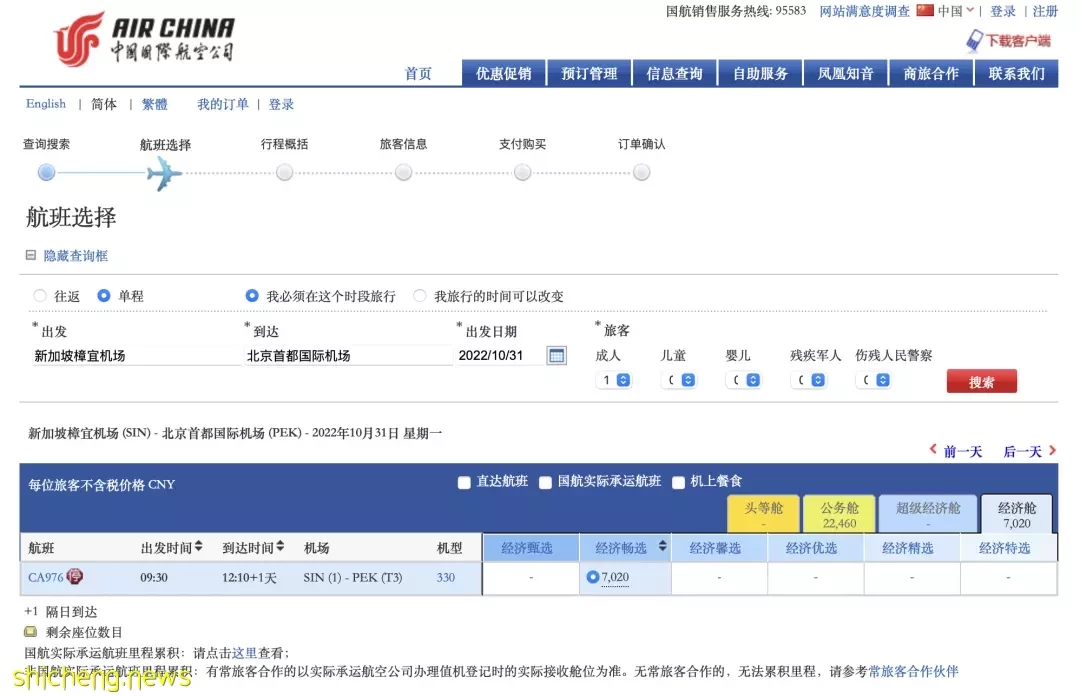Open the 联系我们 nav menu
Screen dimensions: 1080x697
tap(1017, 73)
